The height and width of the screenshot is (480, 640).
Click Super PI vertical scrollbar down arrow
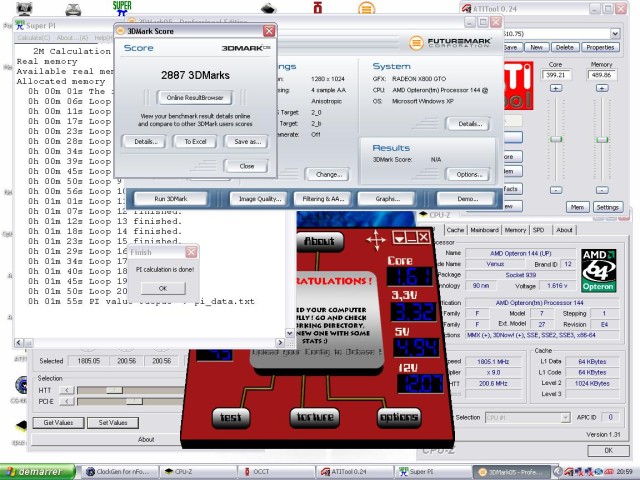coord(289,333)
